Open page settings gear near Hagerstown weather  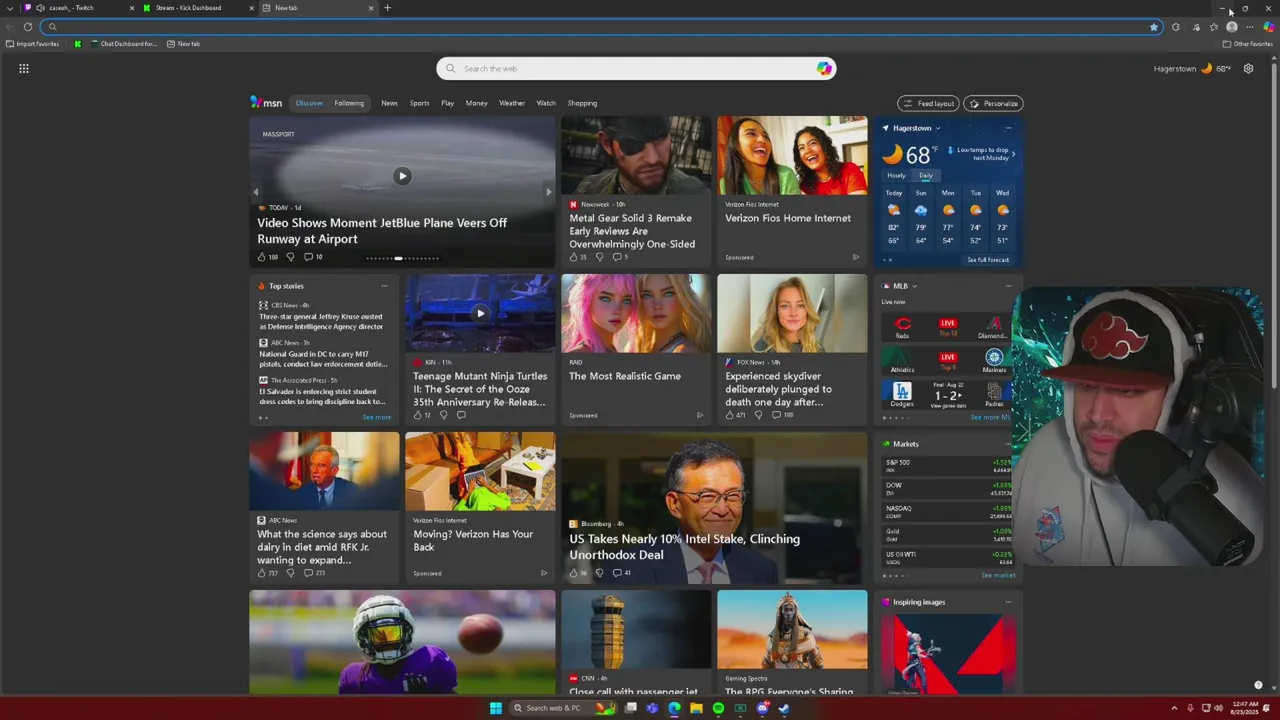pyautogui.click(x=1248, y=69)
